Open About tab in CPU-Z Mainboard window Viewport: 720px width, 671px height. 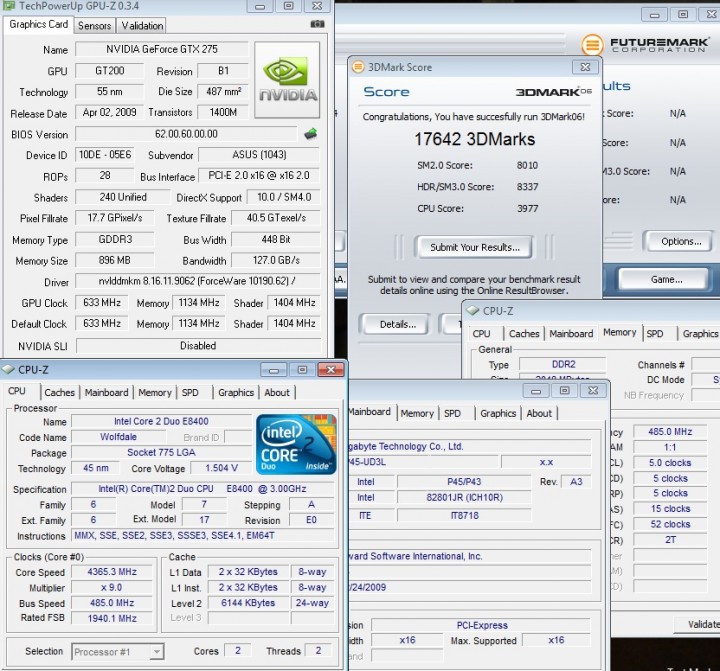click(x=539, y=413)
